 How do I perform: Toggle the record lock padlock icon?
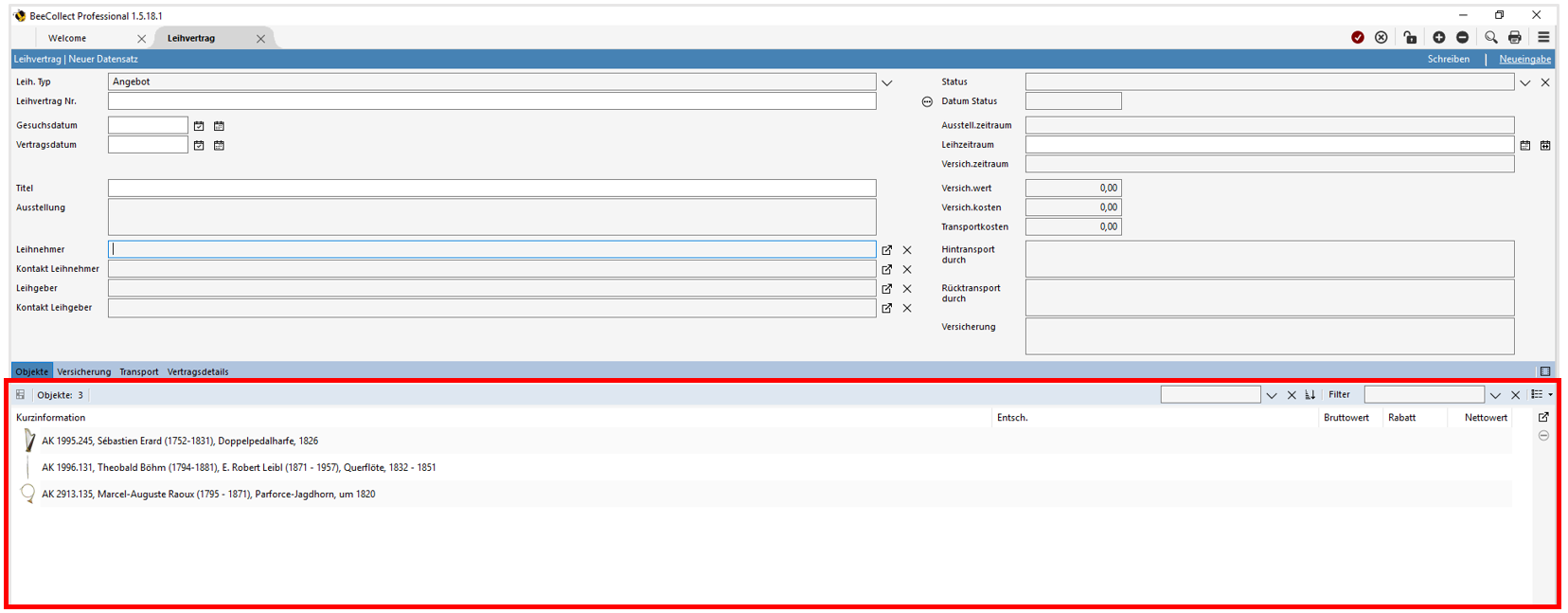pos(1410,38)
